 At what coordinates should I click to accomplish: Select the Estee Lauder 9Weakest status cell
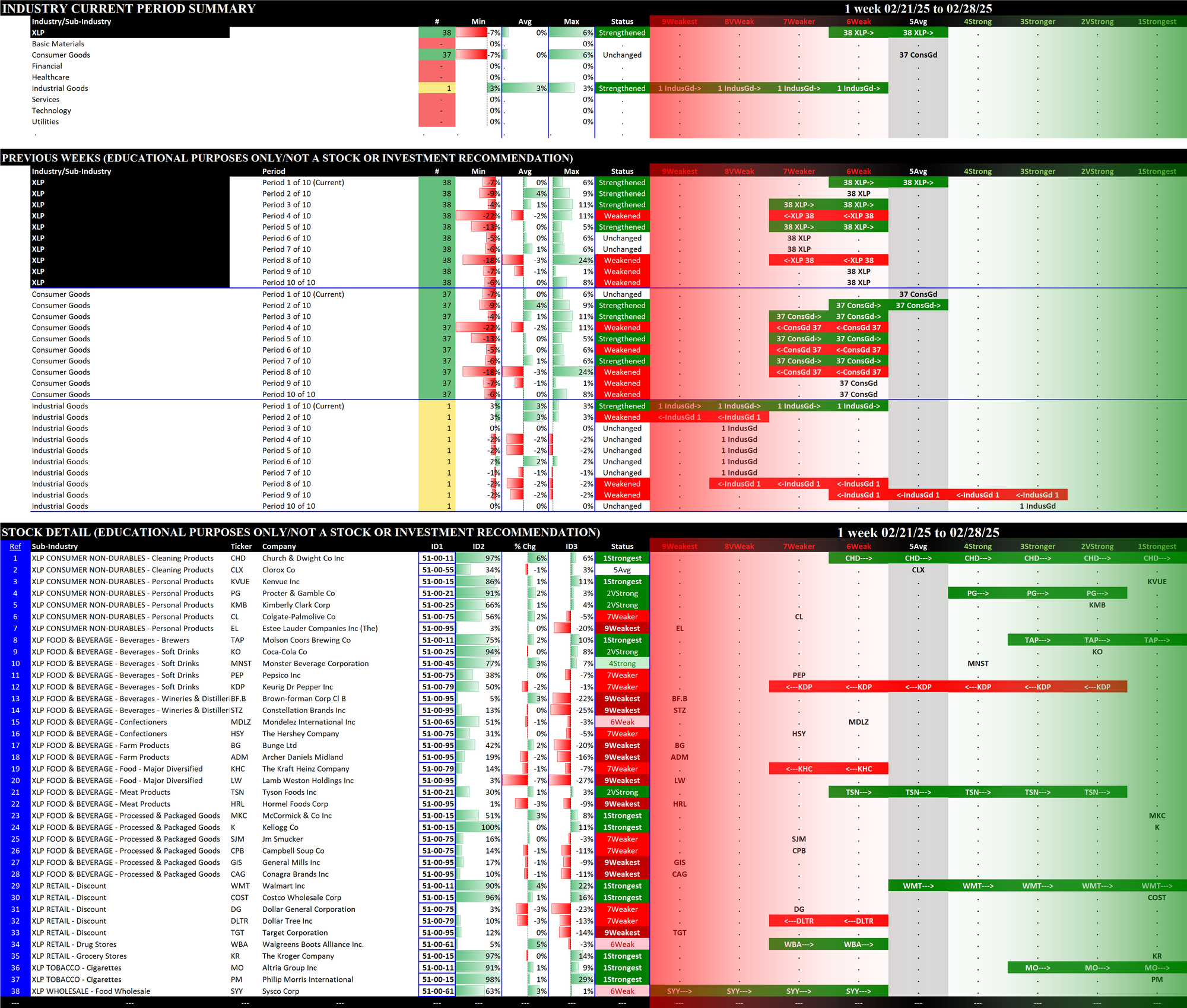[x=621, y=628]
